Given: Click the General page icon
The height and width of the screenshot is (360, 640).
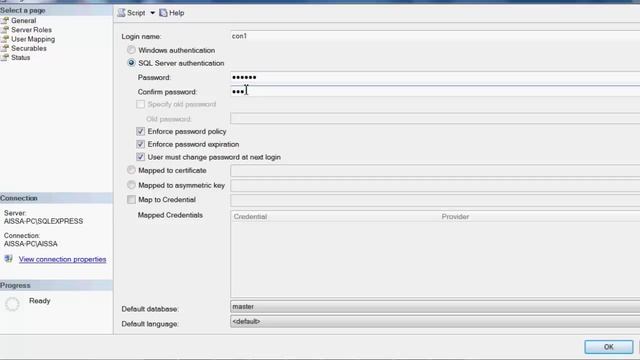Looking at the screenshot, I should tap(5, 20).
